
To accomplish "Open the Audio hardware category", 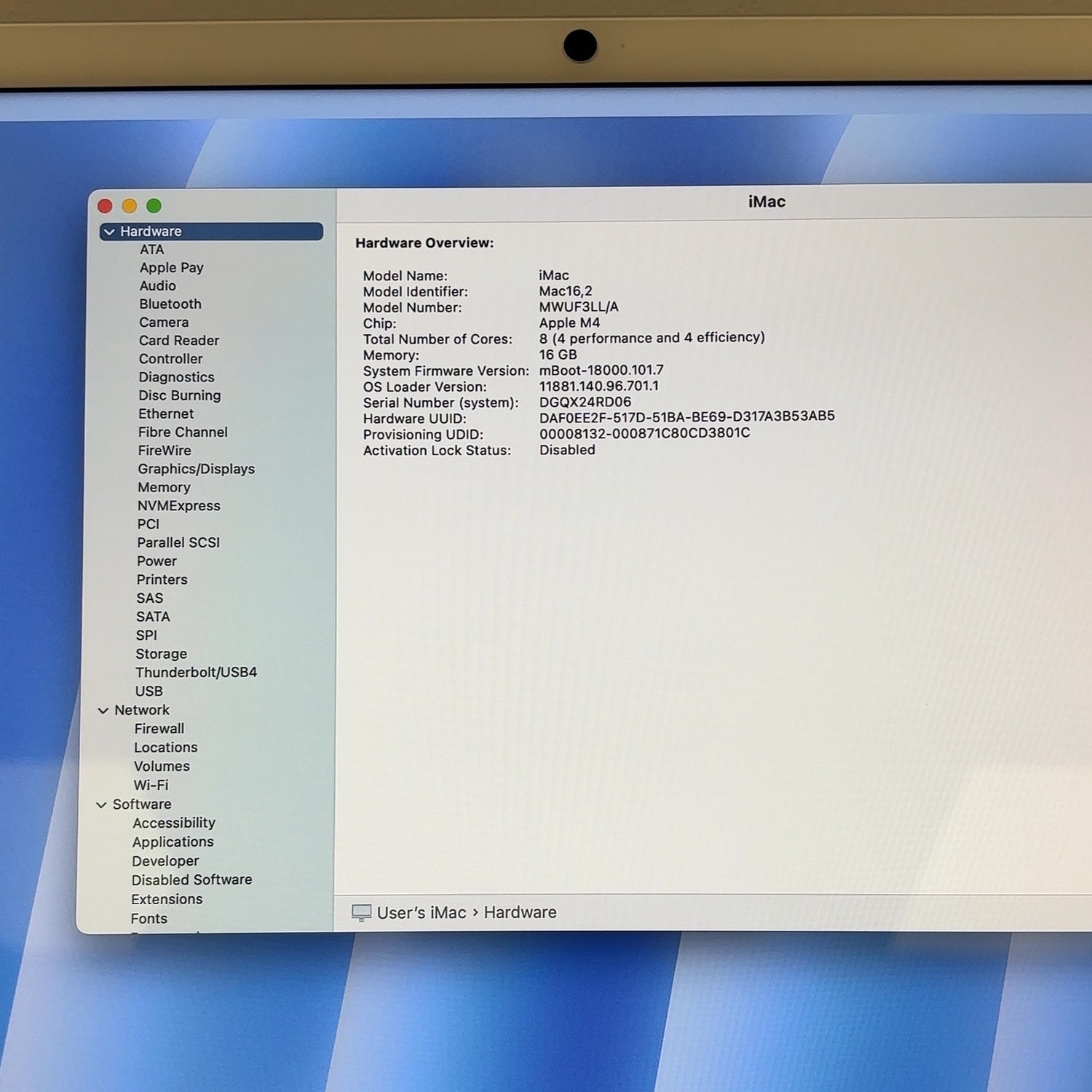I will point(158,286).
